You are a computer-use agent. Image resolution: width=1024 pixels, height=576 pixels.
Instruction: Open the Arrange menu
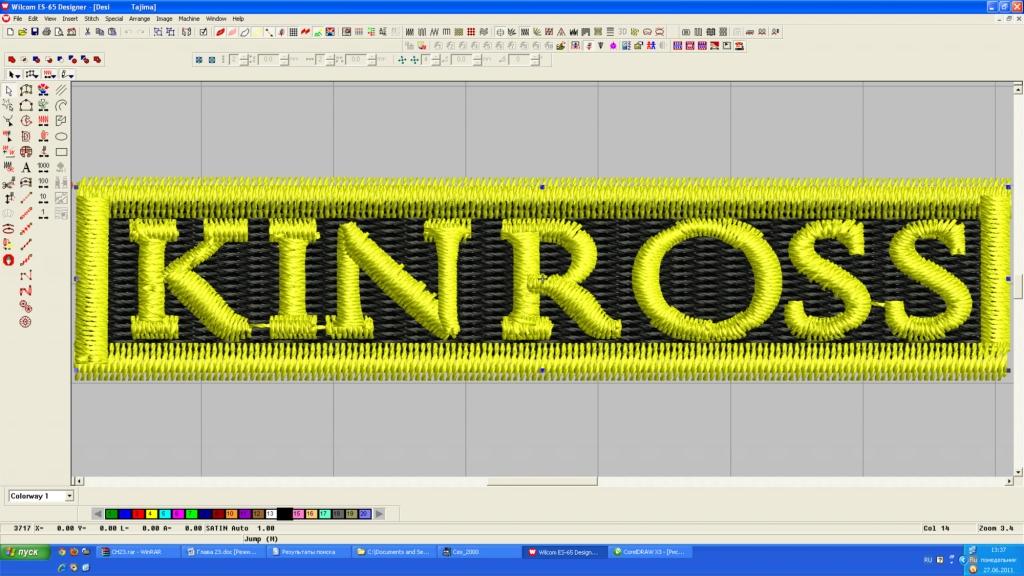click(x=139, y=19)
